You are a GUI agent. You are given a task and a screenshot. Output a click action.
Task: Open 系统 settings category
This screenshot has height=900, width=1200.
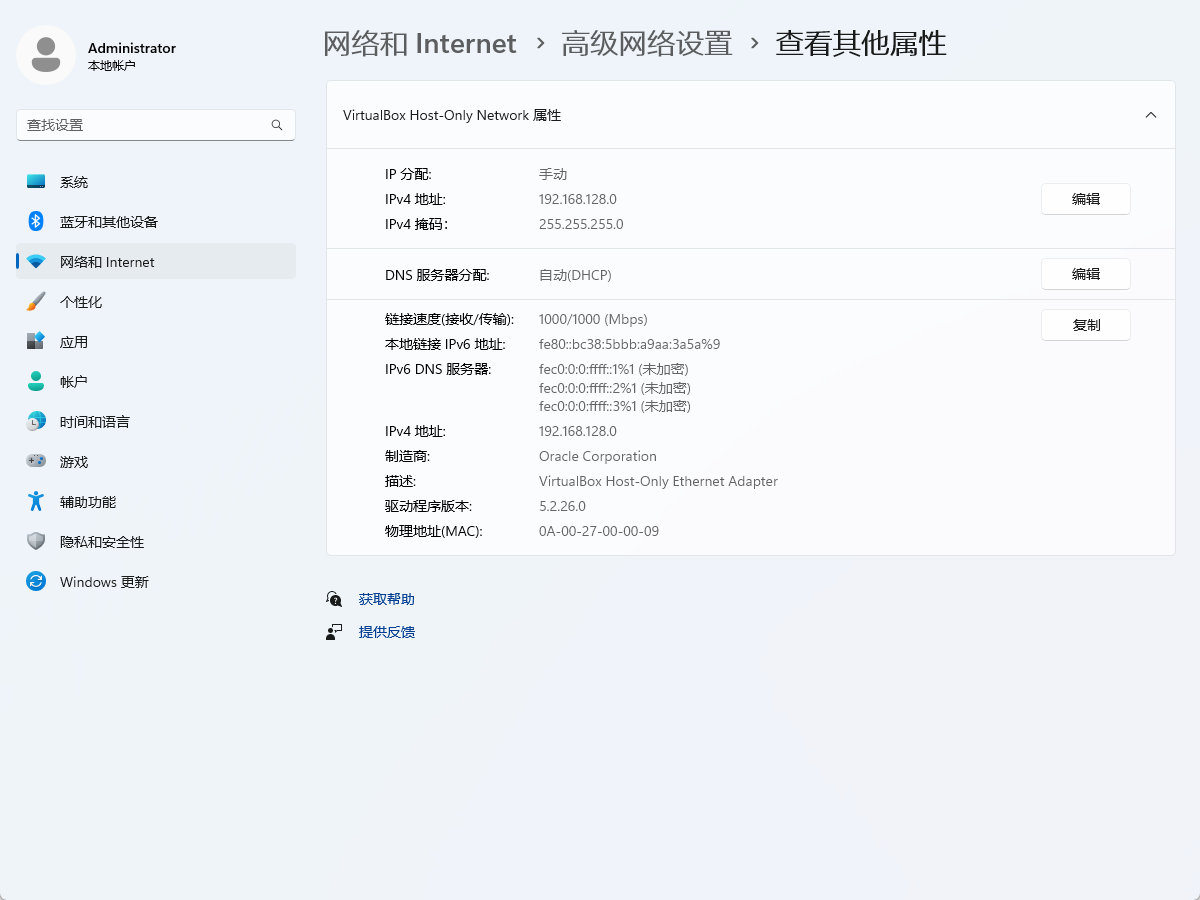coord(156,182)
